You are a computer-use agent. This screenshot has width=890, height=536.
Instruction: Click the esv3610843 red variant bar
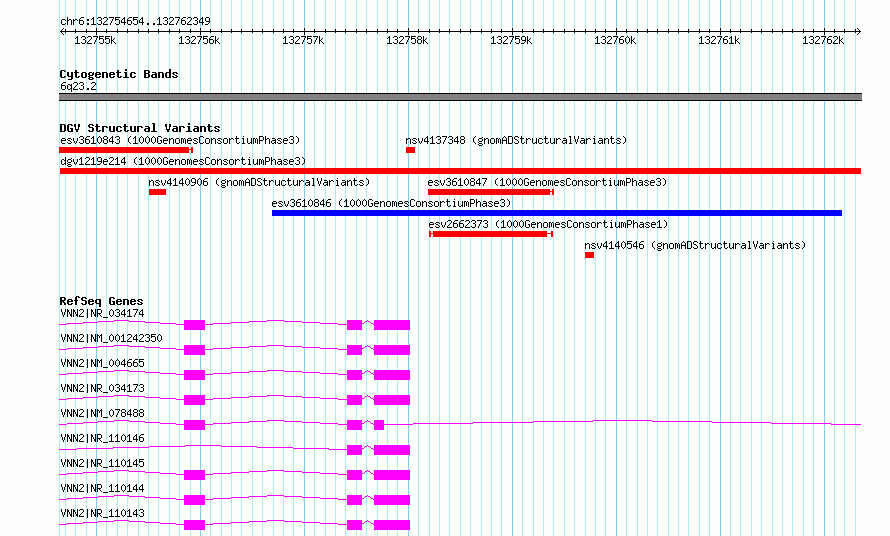coord(125,150)
